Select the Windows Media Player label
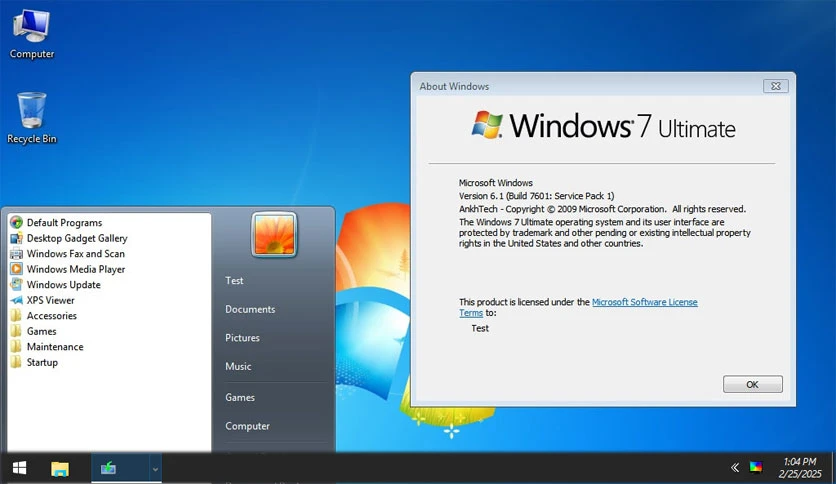Screen dimensions: 836x484 tap(76, 269)
